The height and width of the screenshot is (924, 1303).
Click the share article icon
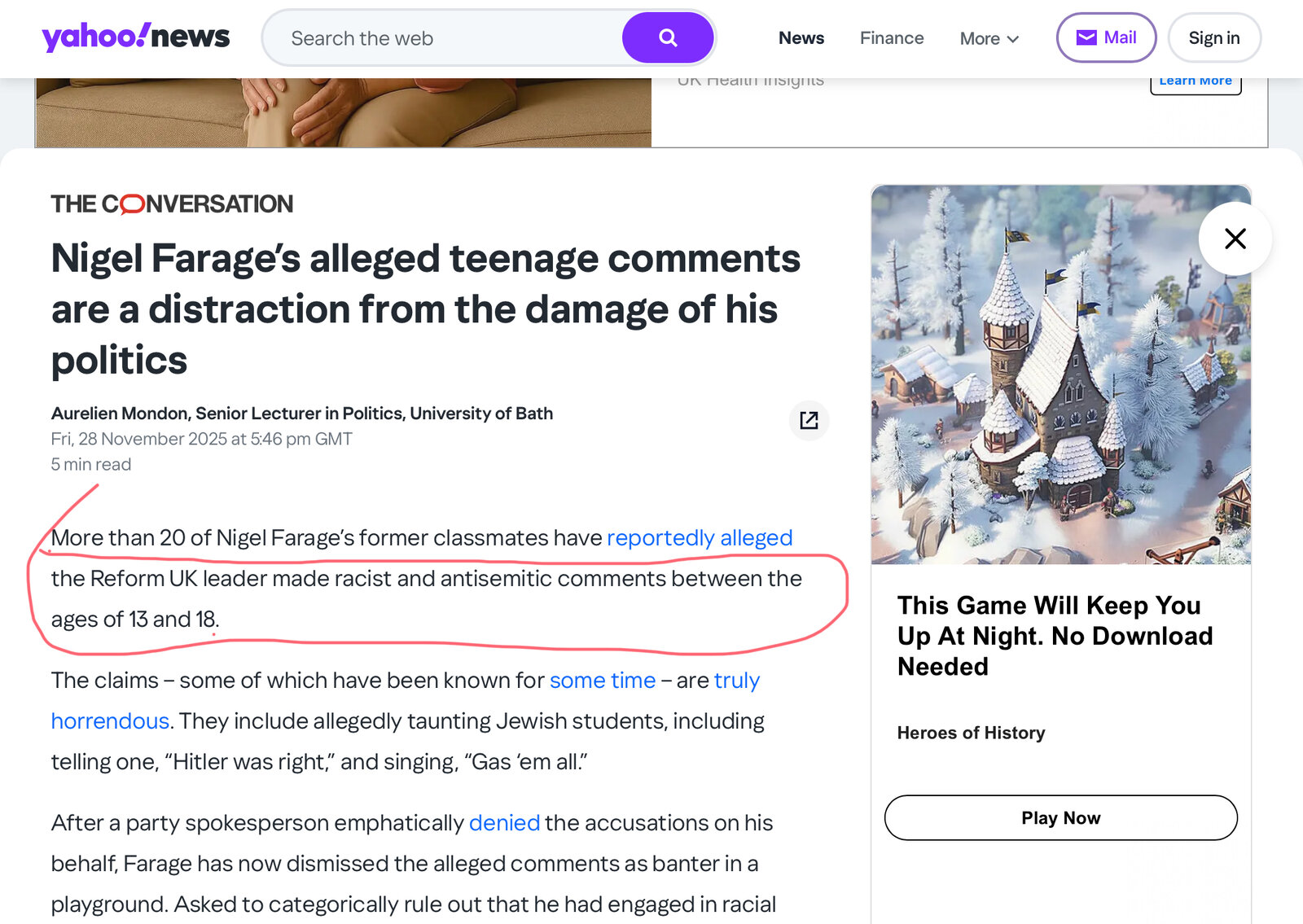click(809, 420)
